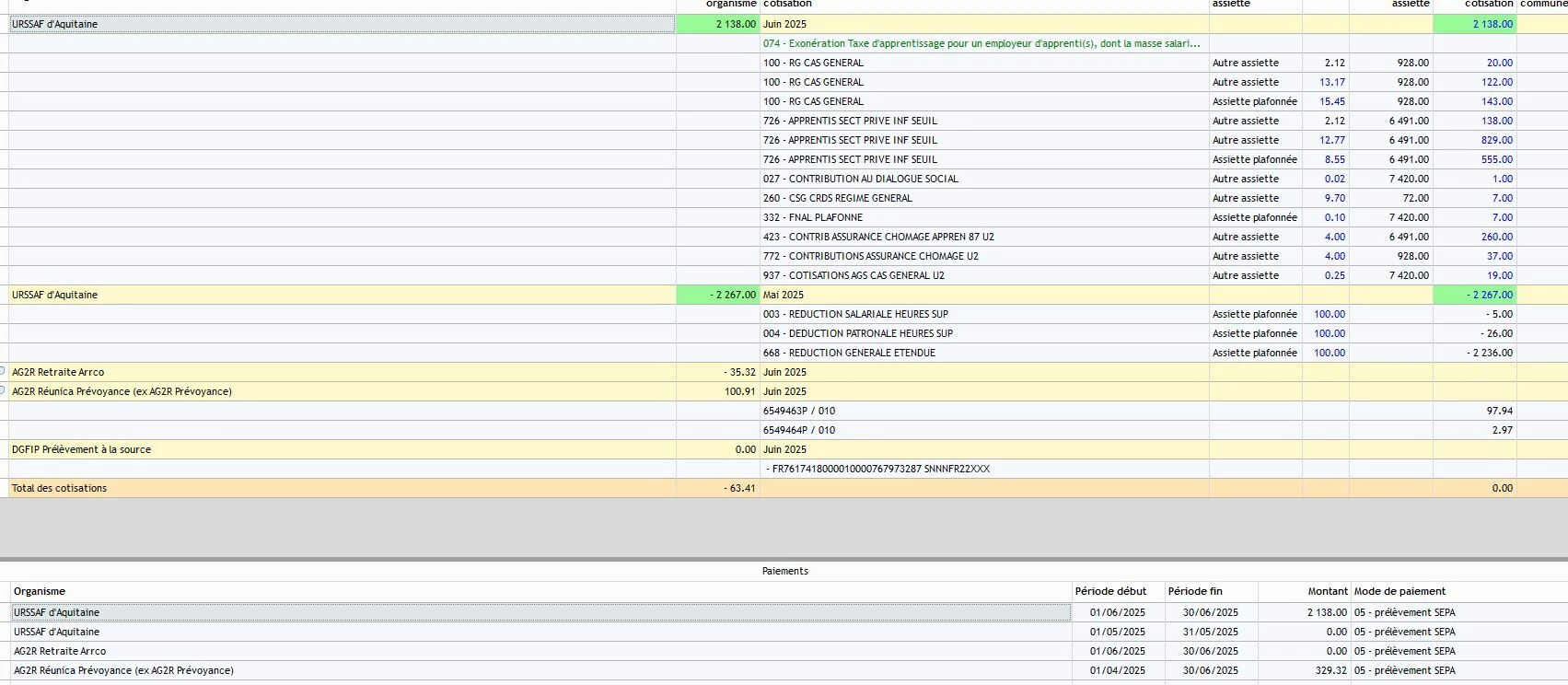Click 937 - COTISATIONS AGS CAS GENERAL U2

coord(854,275)
